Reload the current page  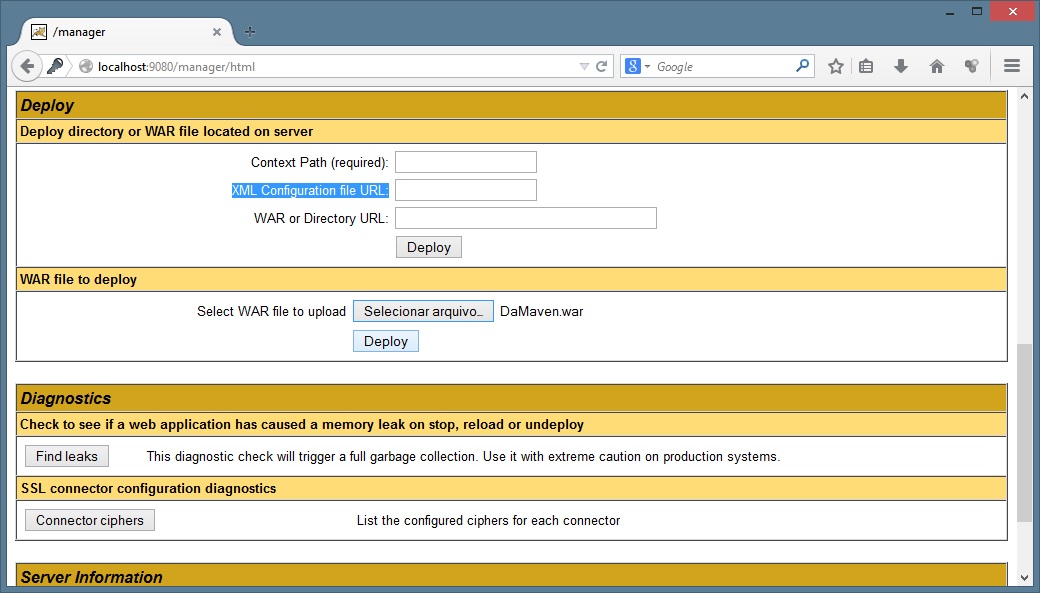pos(602,67)
